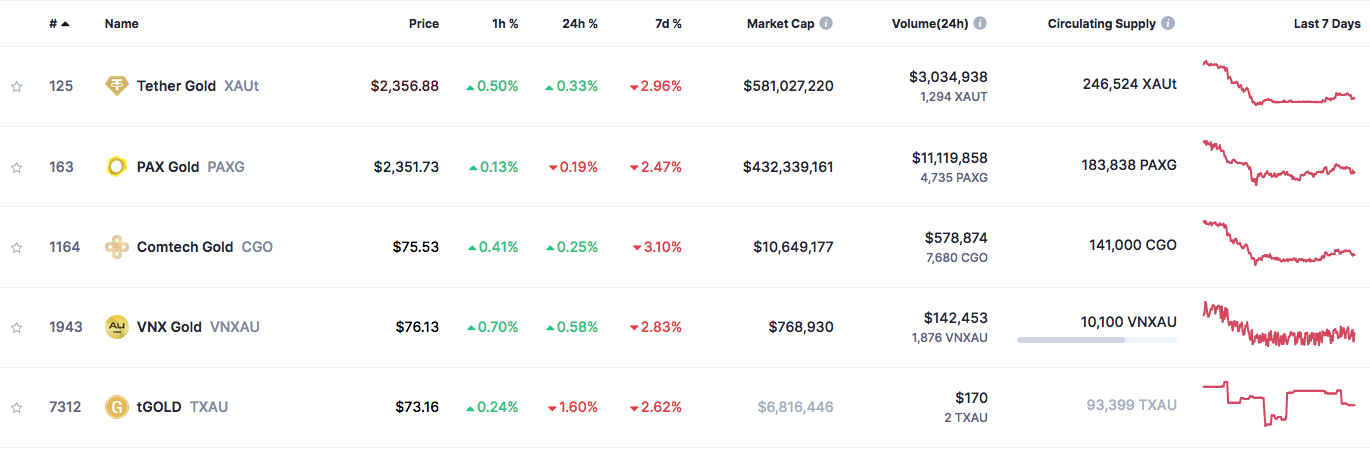Click the tGOLD coin logo
Image resolution: width=1370 pixels, height=450 pixels.
click(x=117, y=407)
